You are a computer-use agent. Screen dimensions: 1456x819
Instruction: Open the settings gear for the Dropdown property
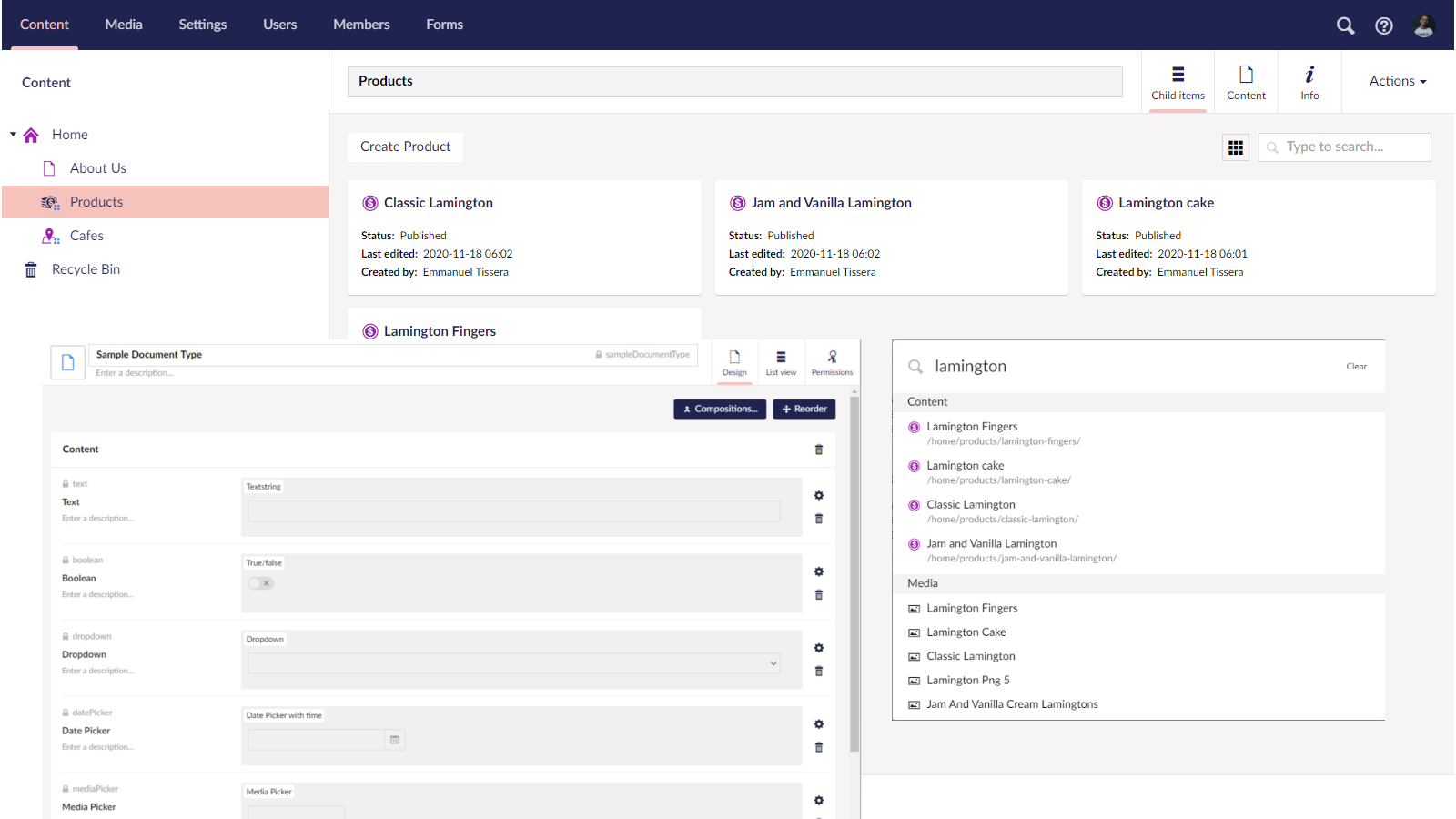click(x=818, y=647)
